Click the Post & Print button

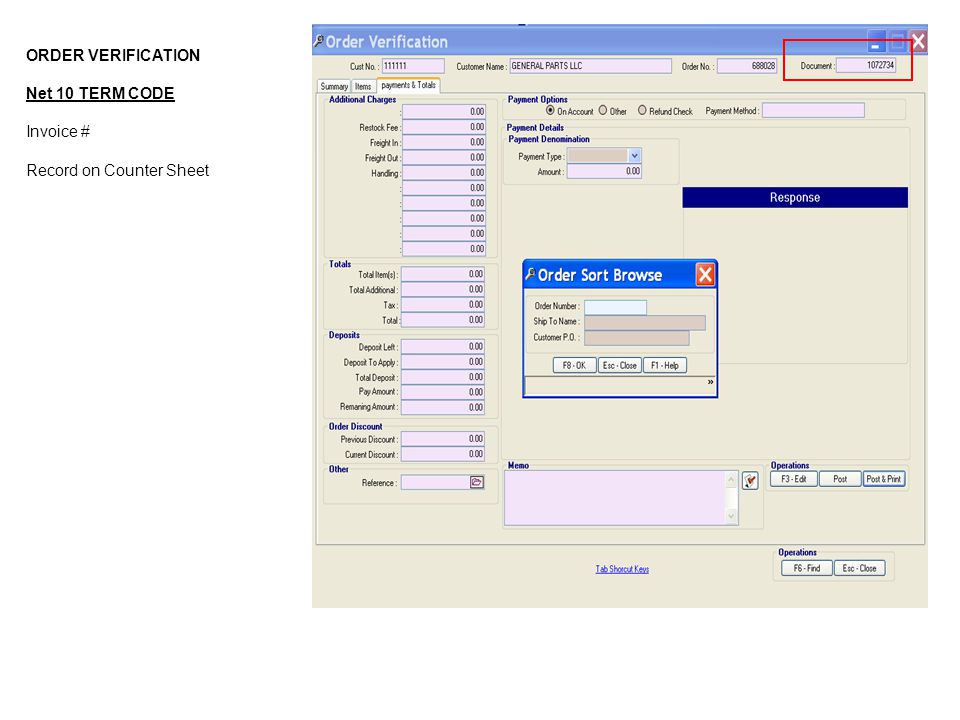[883, 479]
